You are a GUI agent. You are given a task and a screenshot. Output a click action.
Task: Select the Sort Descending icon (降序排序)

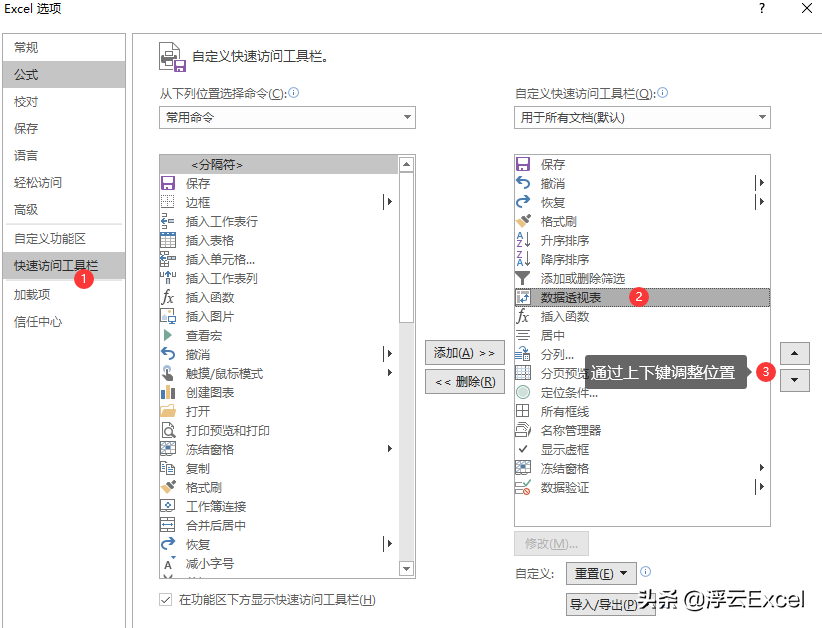523,259
